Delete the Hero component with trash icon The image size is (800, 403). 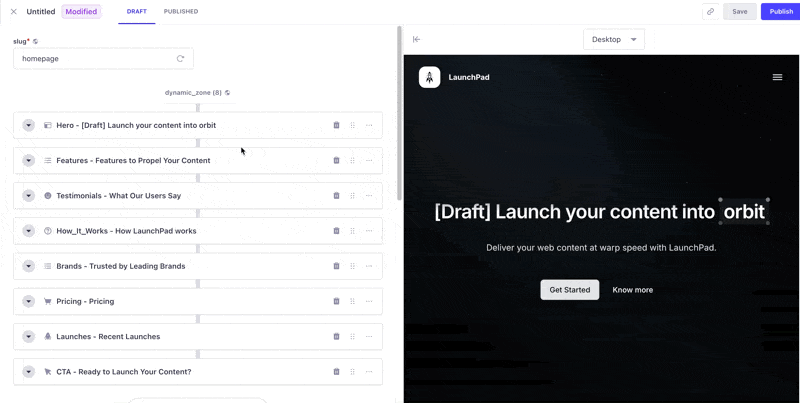[336, 125]
